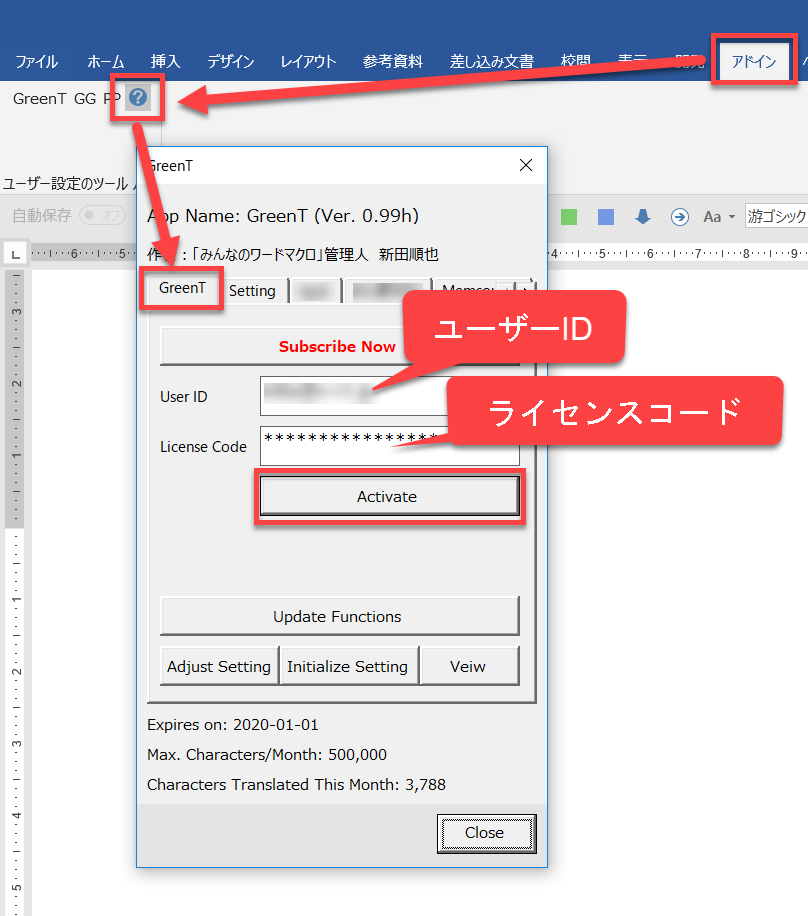
Task: Open the 差し込み文書 ribbon tab
Action: tap(491, 62)
